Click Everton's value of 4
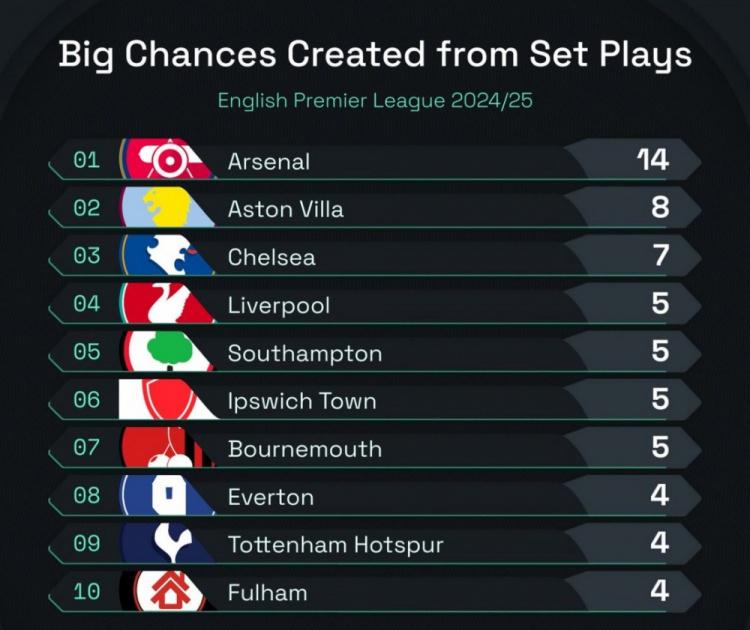Viewport: 750px width, 630px height. click(660, 495)
